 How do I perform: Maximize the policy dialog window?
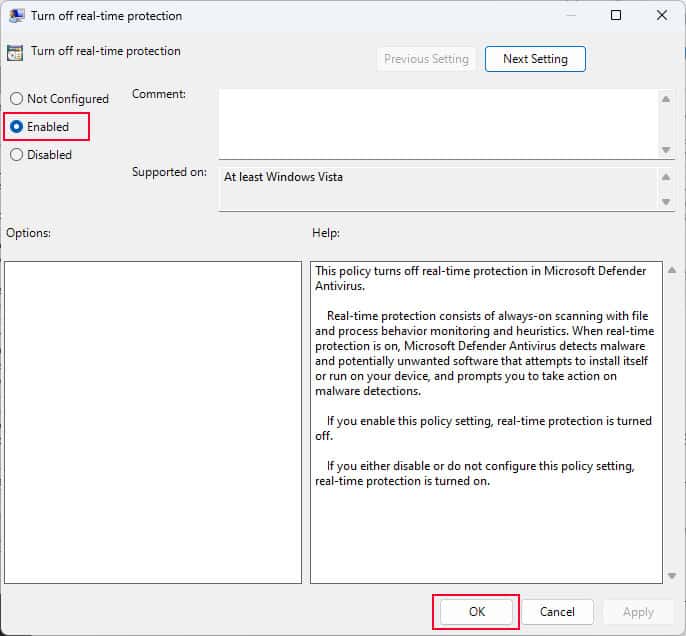click(x=616, y=15)
